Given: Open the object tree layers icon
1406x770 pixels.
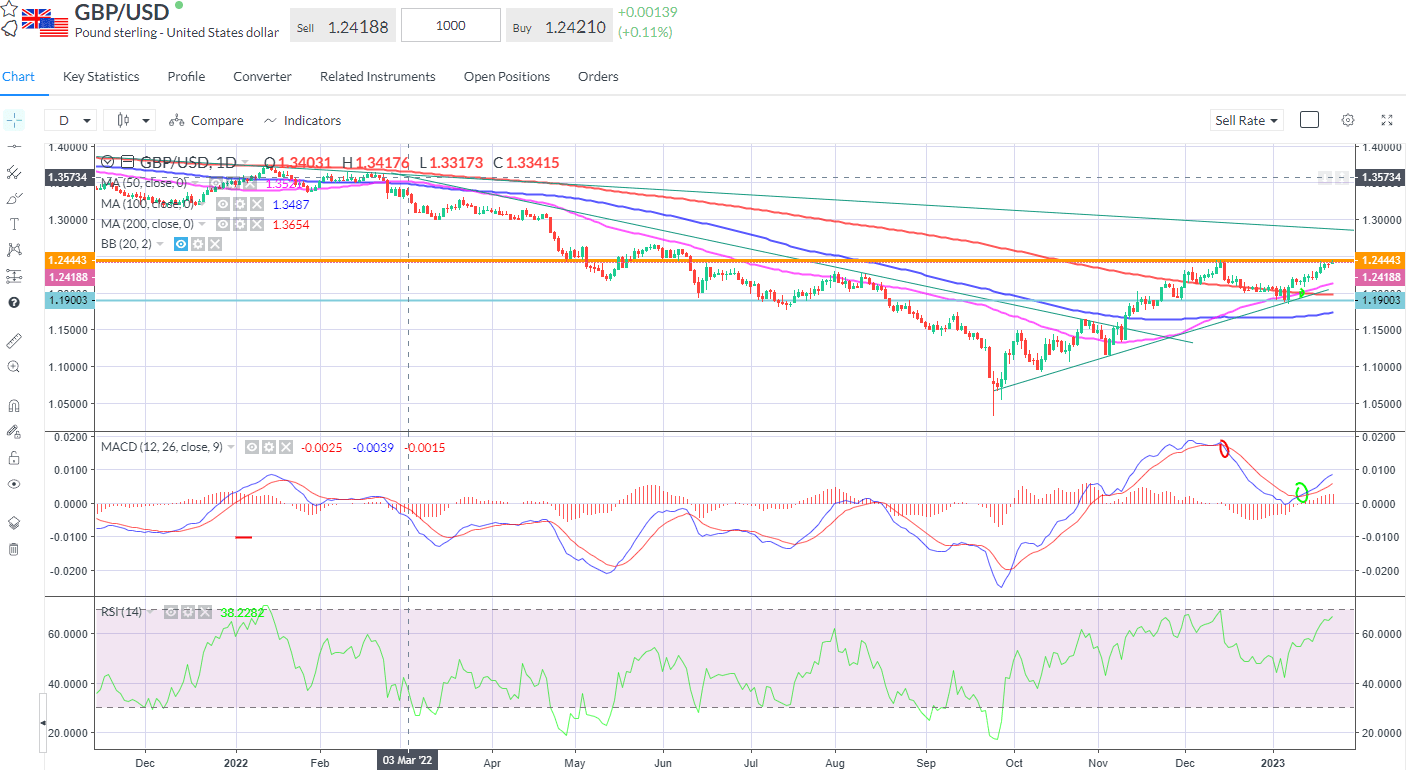Looking at the screenshot, I should point(14,523).
